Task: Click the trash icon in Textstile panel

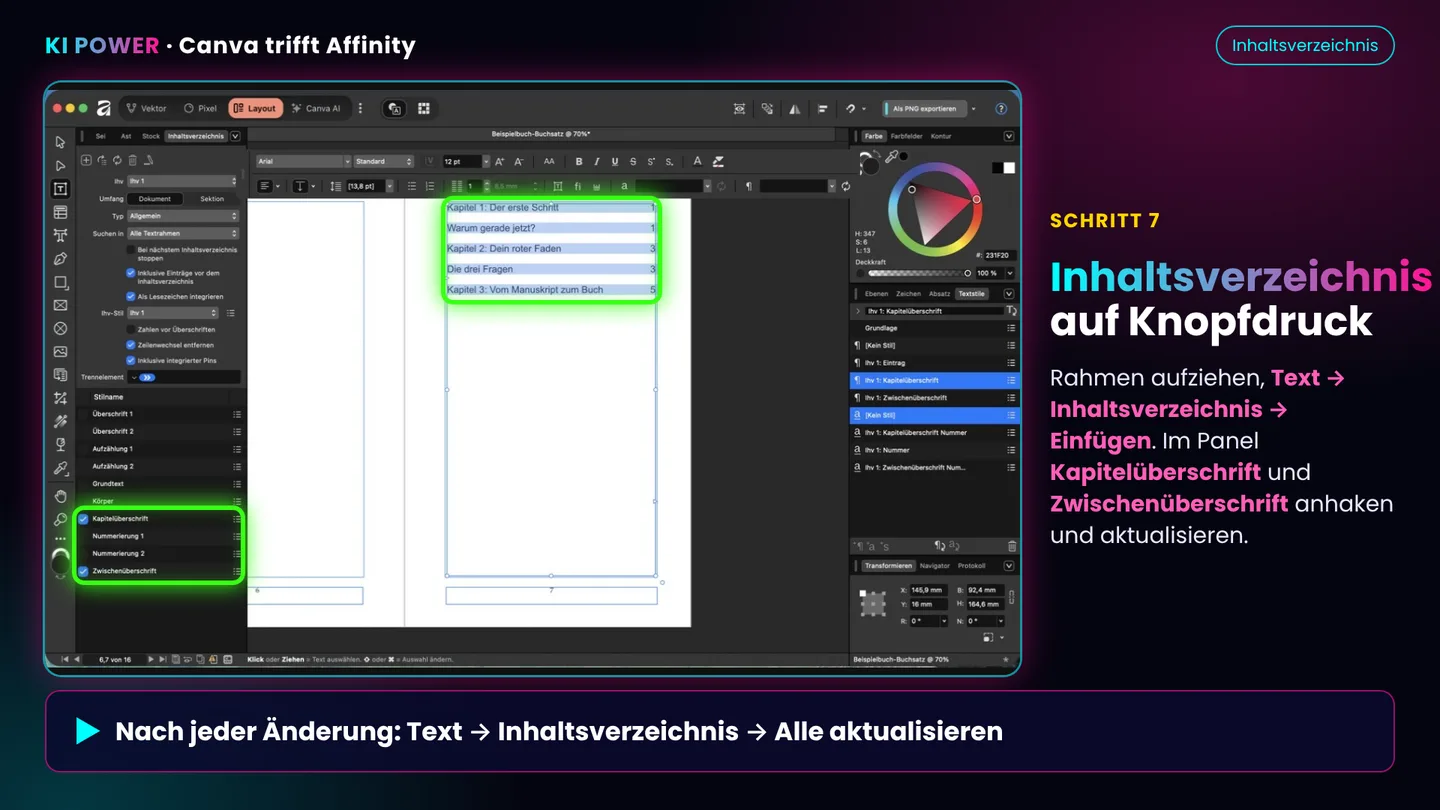Action: click(1011, 546)
